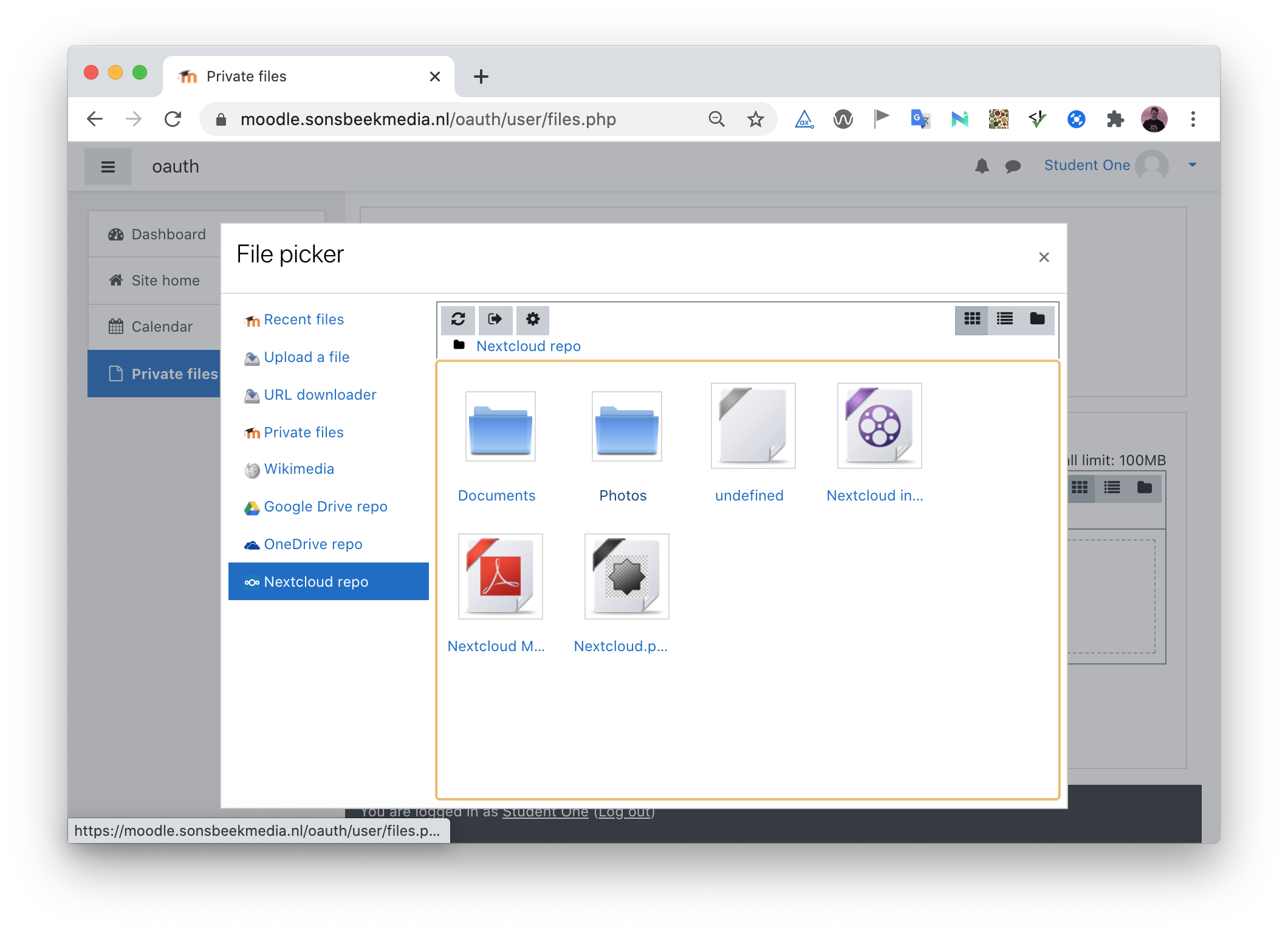Open the Chrome three-dot menu

coord(1193,119)
